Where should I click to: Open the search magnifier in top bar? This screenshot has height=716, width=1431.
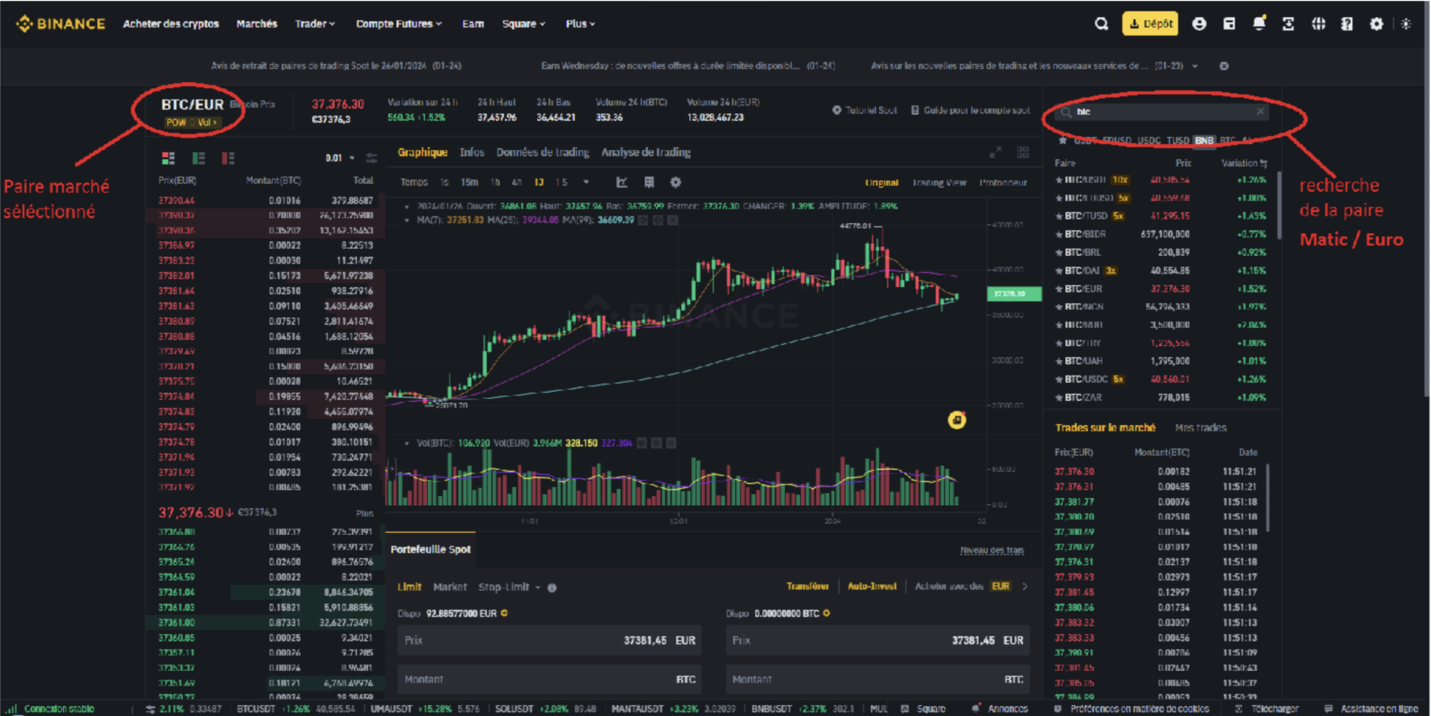tap(1101, 24)
